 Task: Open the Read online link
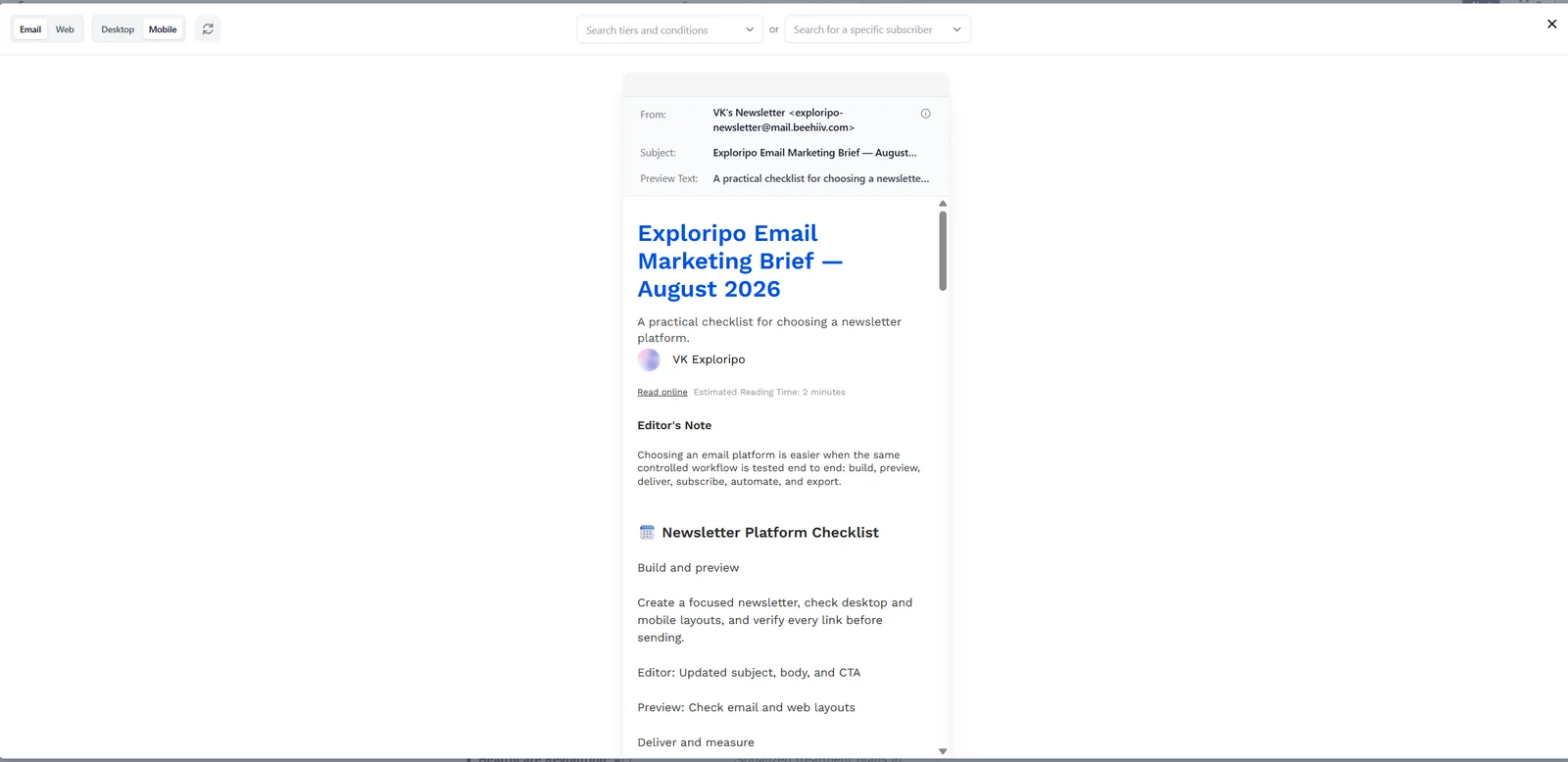[662, 392]
